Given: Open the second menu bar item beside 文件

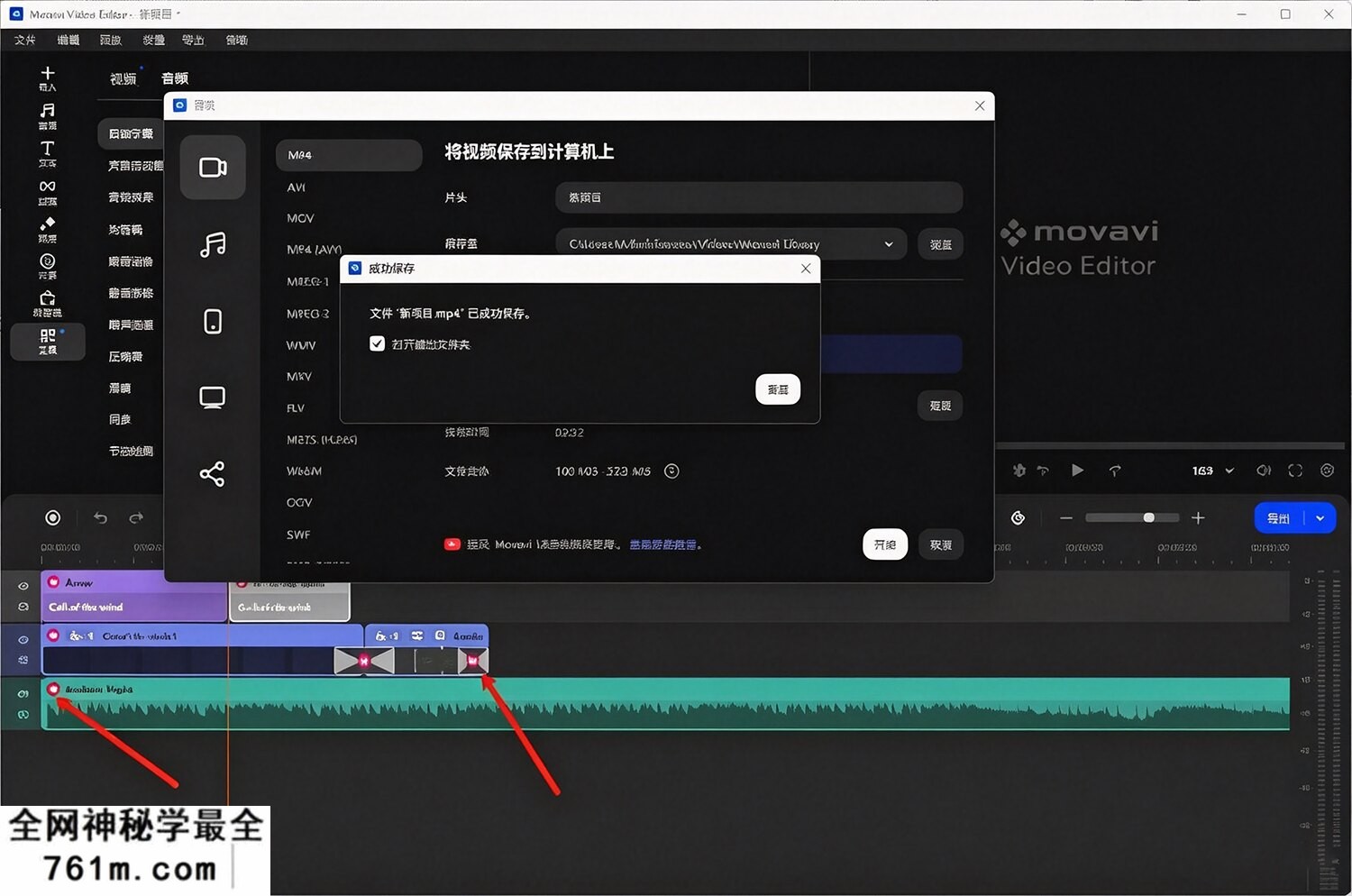Looking at the screenshot, I should pyautogui.click(x=69, y=40).
